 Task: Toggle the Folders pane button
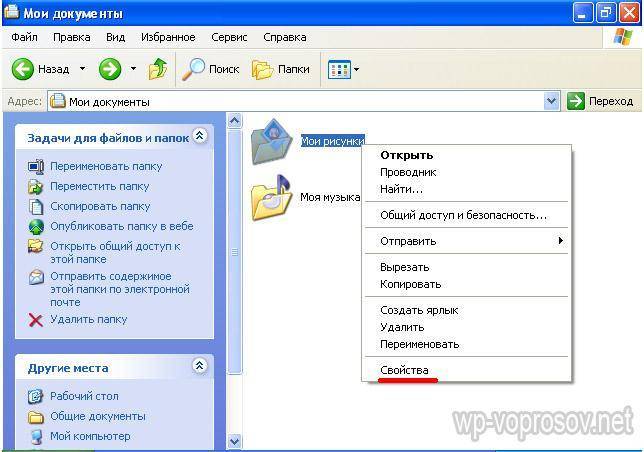tap(281, 69)
